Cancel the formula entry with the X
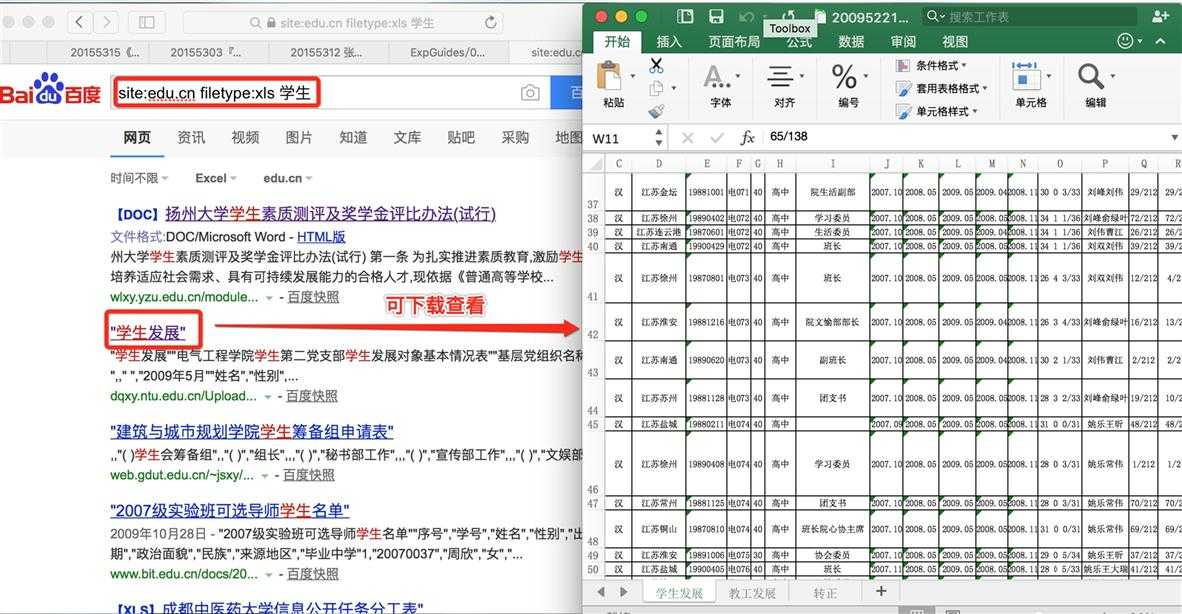 (687, 137)
